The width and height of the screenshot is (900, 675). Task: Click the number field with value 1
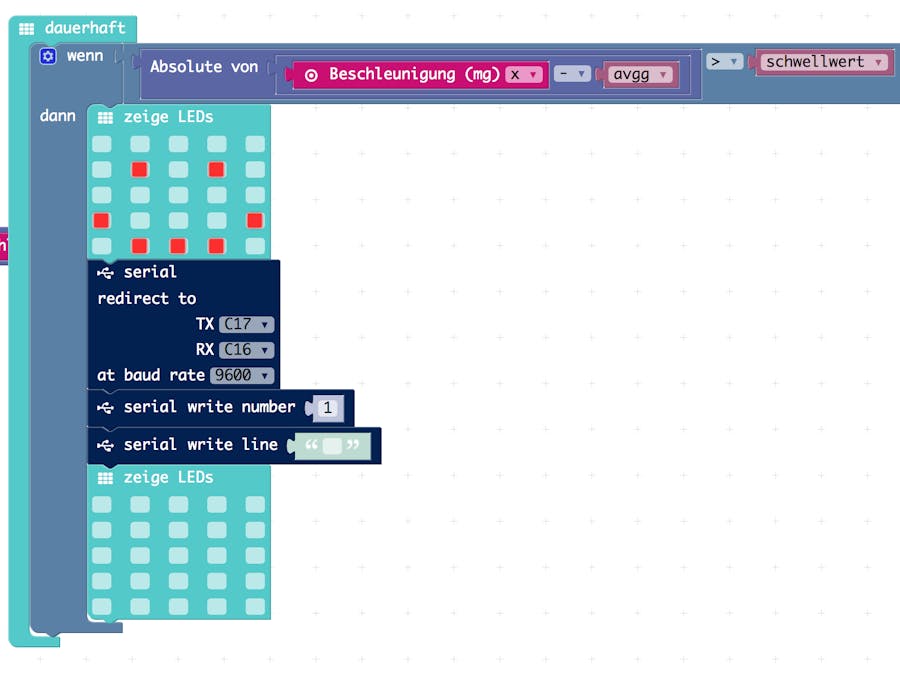pos(328,408)
